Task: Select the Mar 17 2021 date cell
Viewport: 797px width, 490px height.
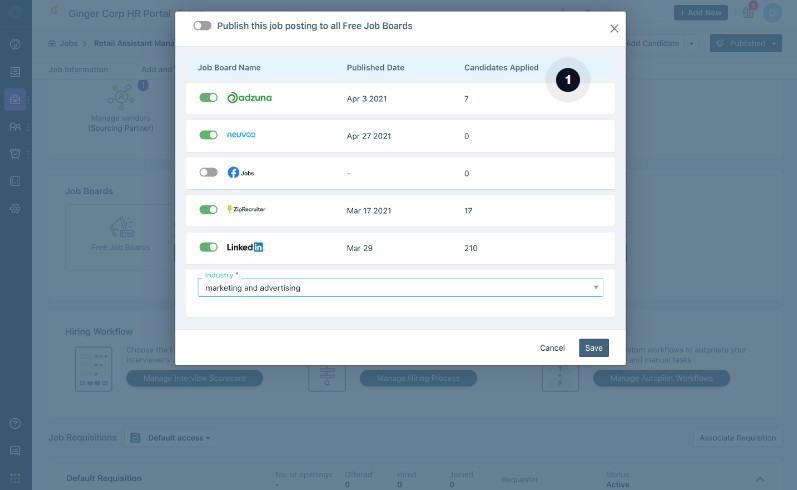Action: [x=369, y=211]
